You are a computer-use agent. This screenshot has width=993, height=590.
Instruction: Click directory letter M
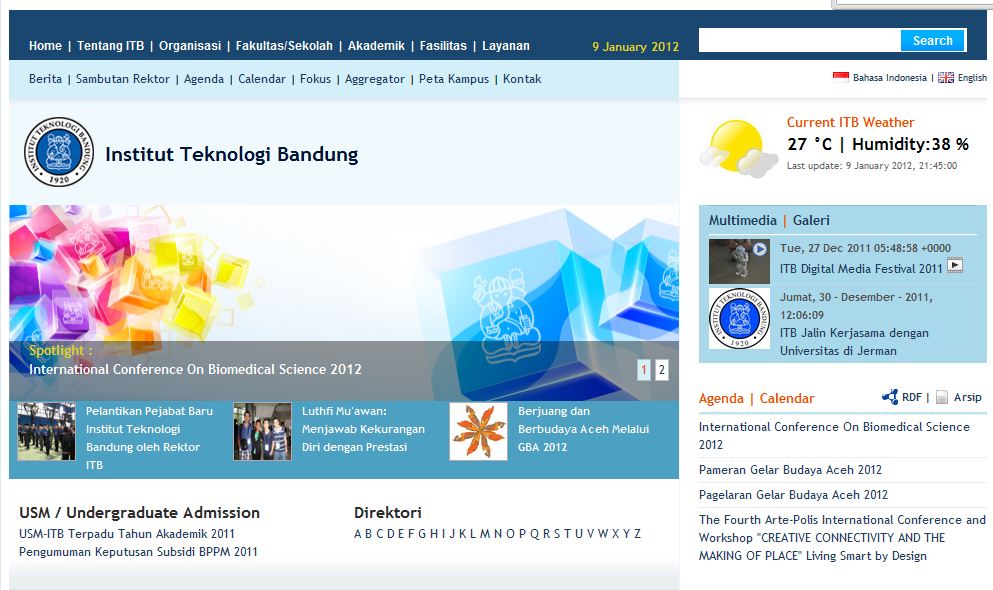click(x=484, y=534)
